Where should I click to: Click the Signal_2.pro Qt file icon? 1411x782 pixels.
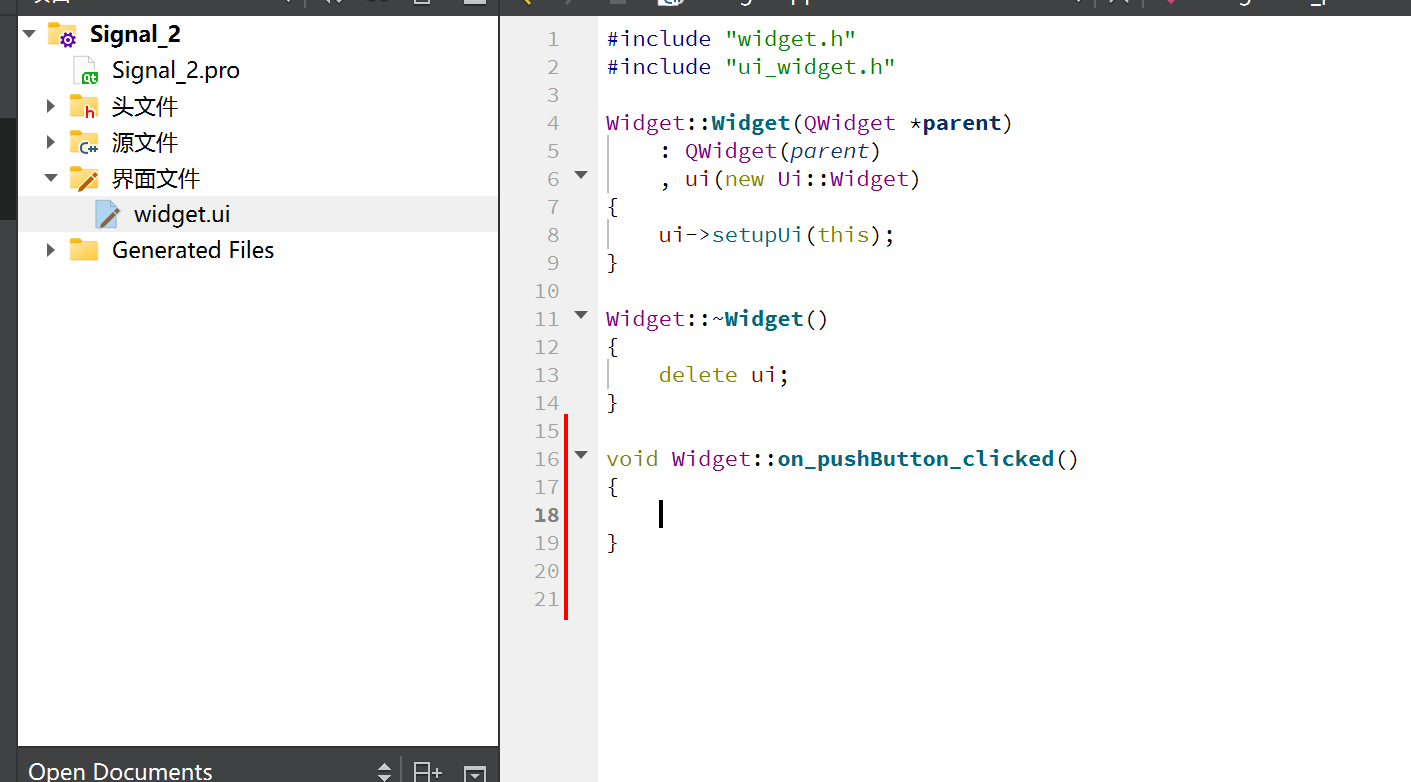87,70
